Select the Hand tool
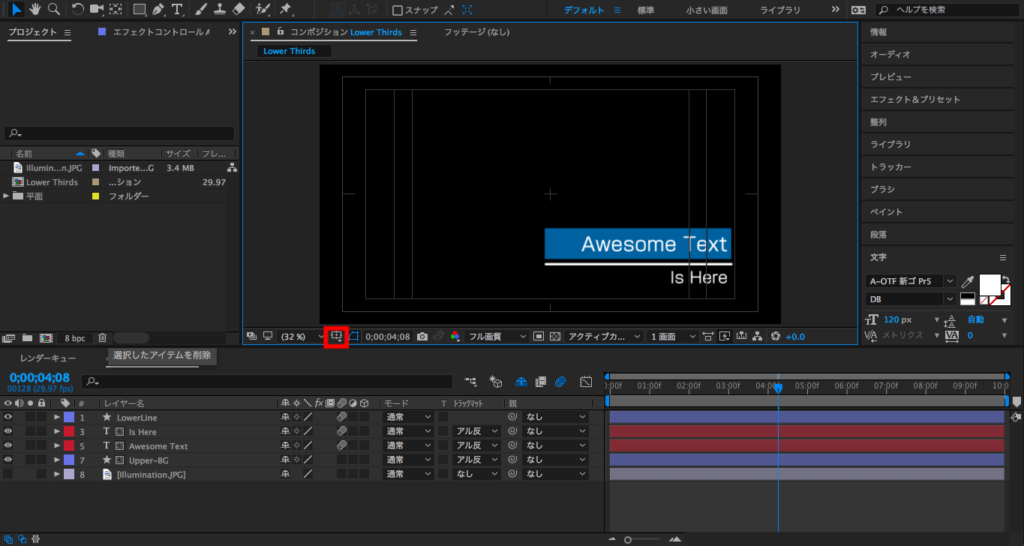Screen dimensions: 1024x546 (x=34, y=10)
